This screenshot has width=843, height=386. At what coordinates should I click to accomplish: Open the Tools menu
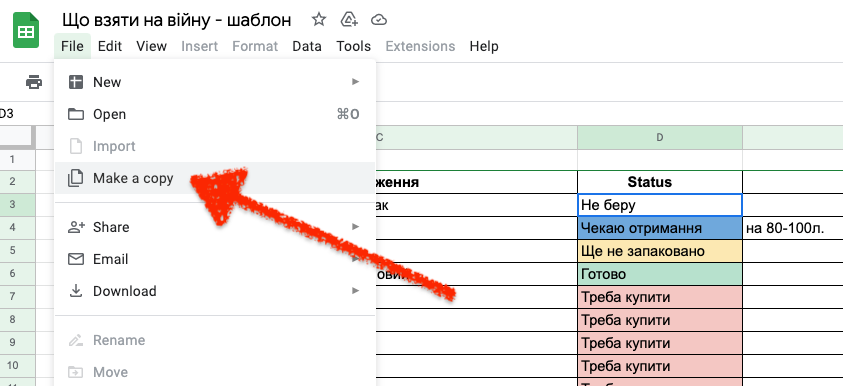[354, 46]
